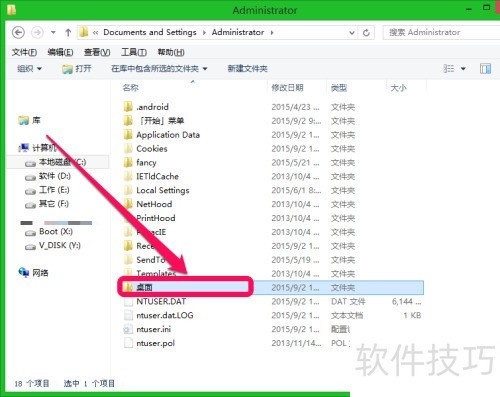Screen dimensions: 500x397
Task: Expand the arrow after Documents and Settings
Action: (204, 33)
